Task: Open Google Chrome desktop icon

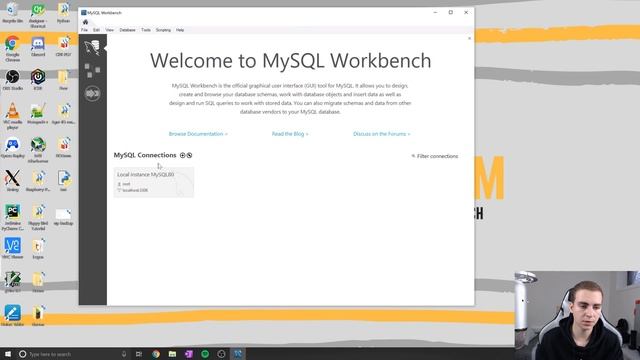Action: [12, 48]
